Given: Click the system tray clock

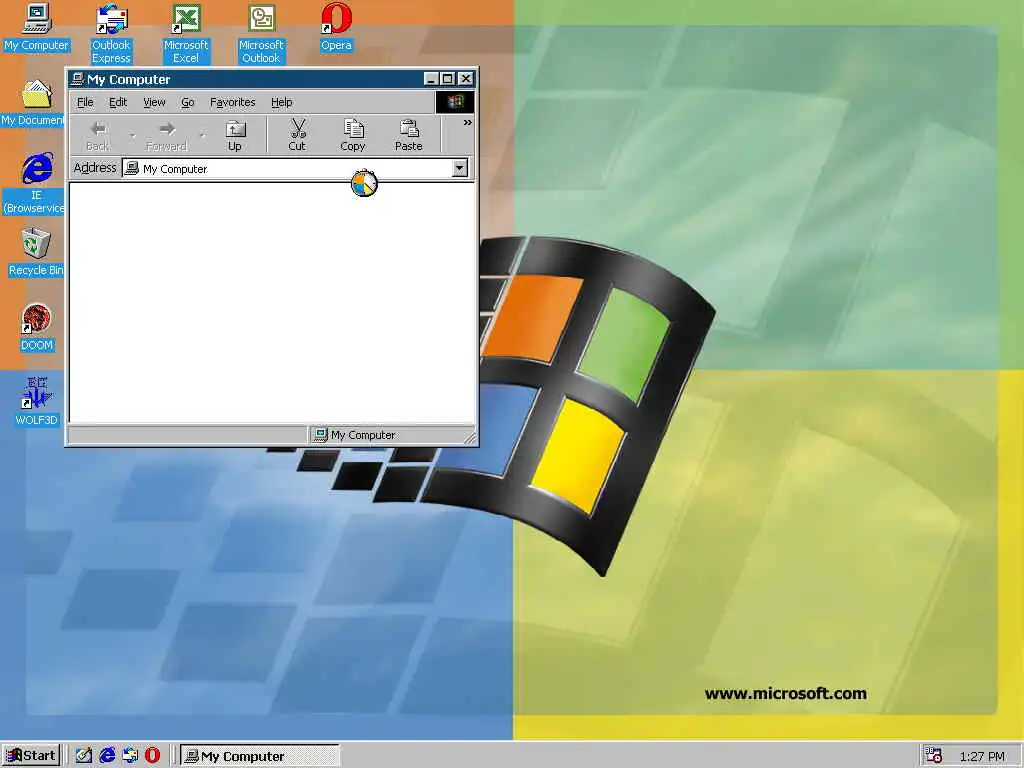Looking at the screenshot, I should tap(982, 756).
